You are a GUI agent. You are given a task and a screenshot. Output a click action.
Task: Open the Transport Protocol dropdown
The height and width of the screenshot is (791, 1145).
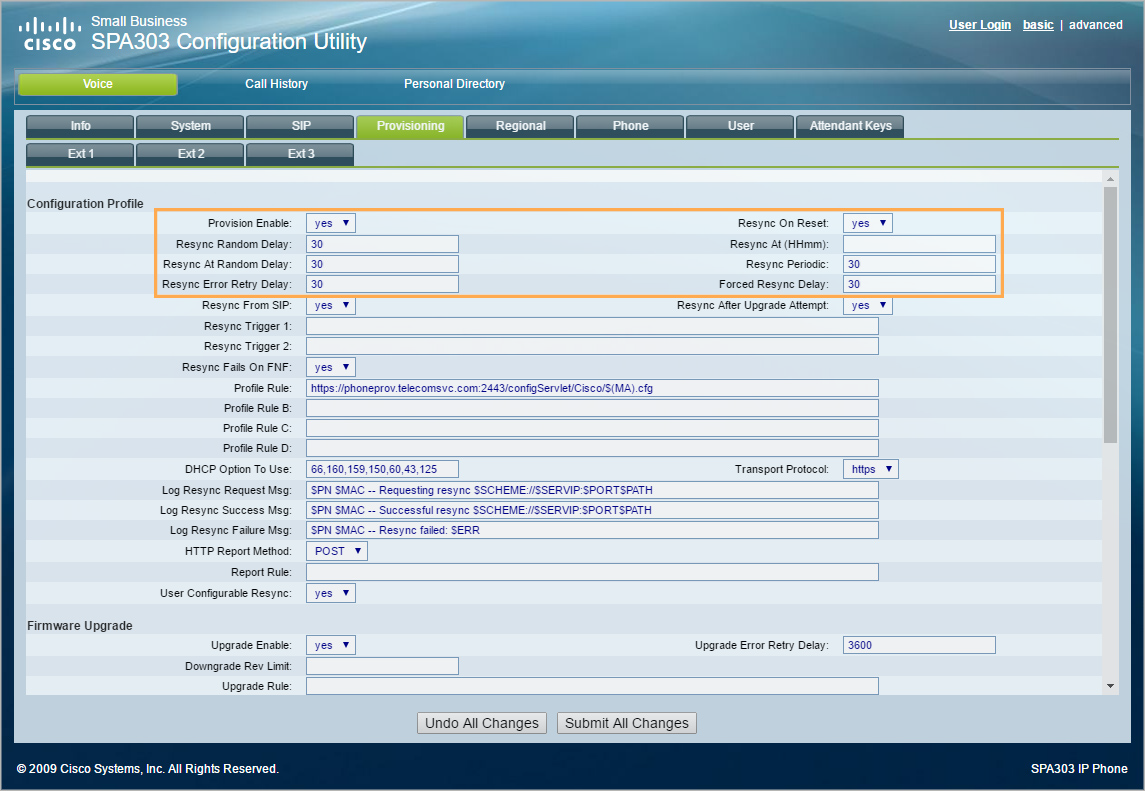870,469
